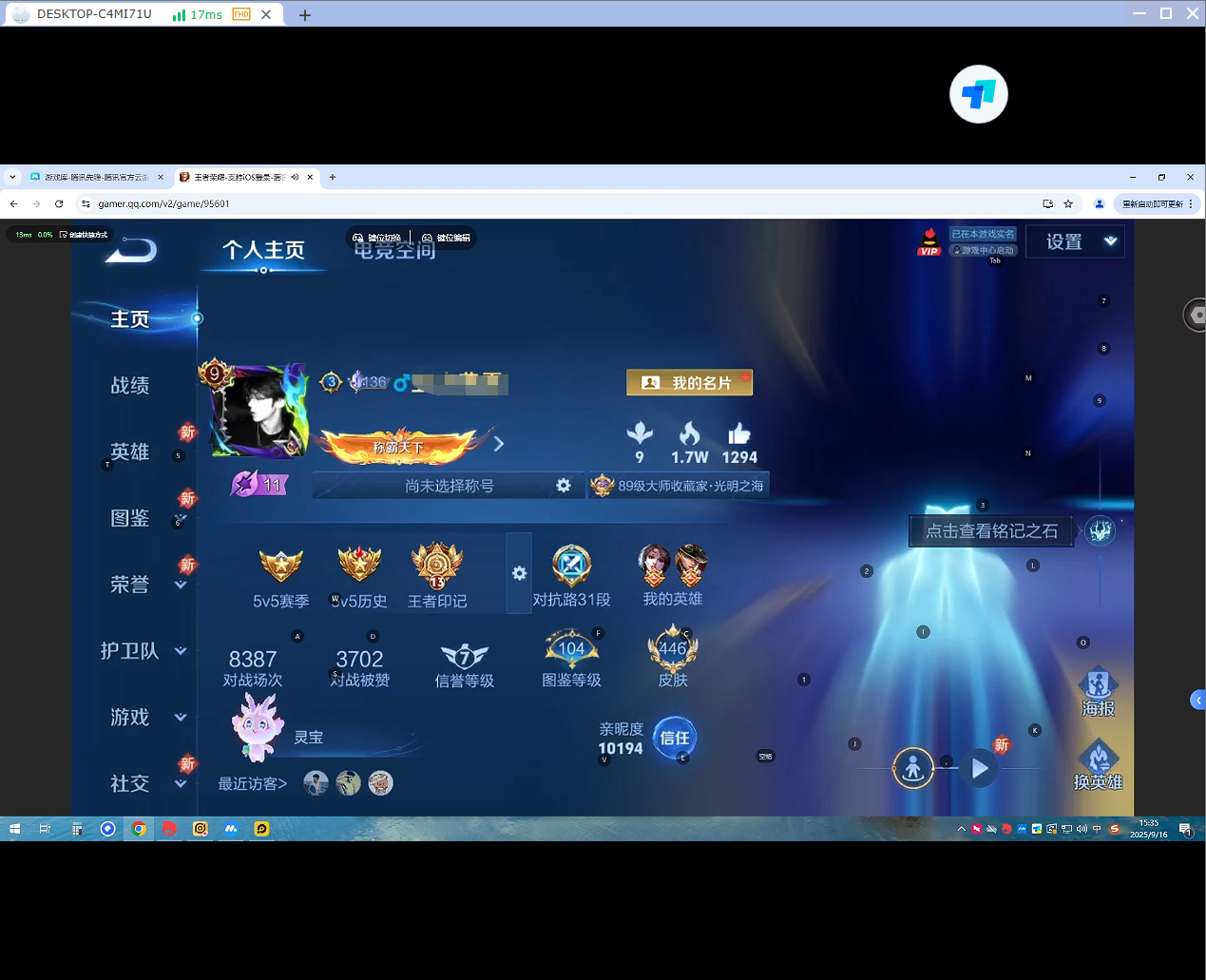
Task: Click the 王者印记 medal icon
Action: coord(437,567)
